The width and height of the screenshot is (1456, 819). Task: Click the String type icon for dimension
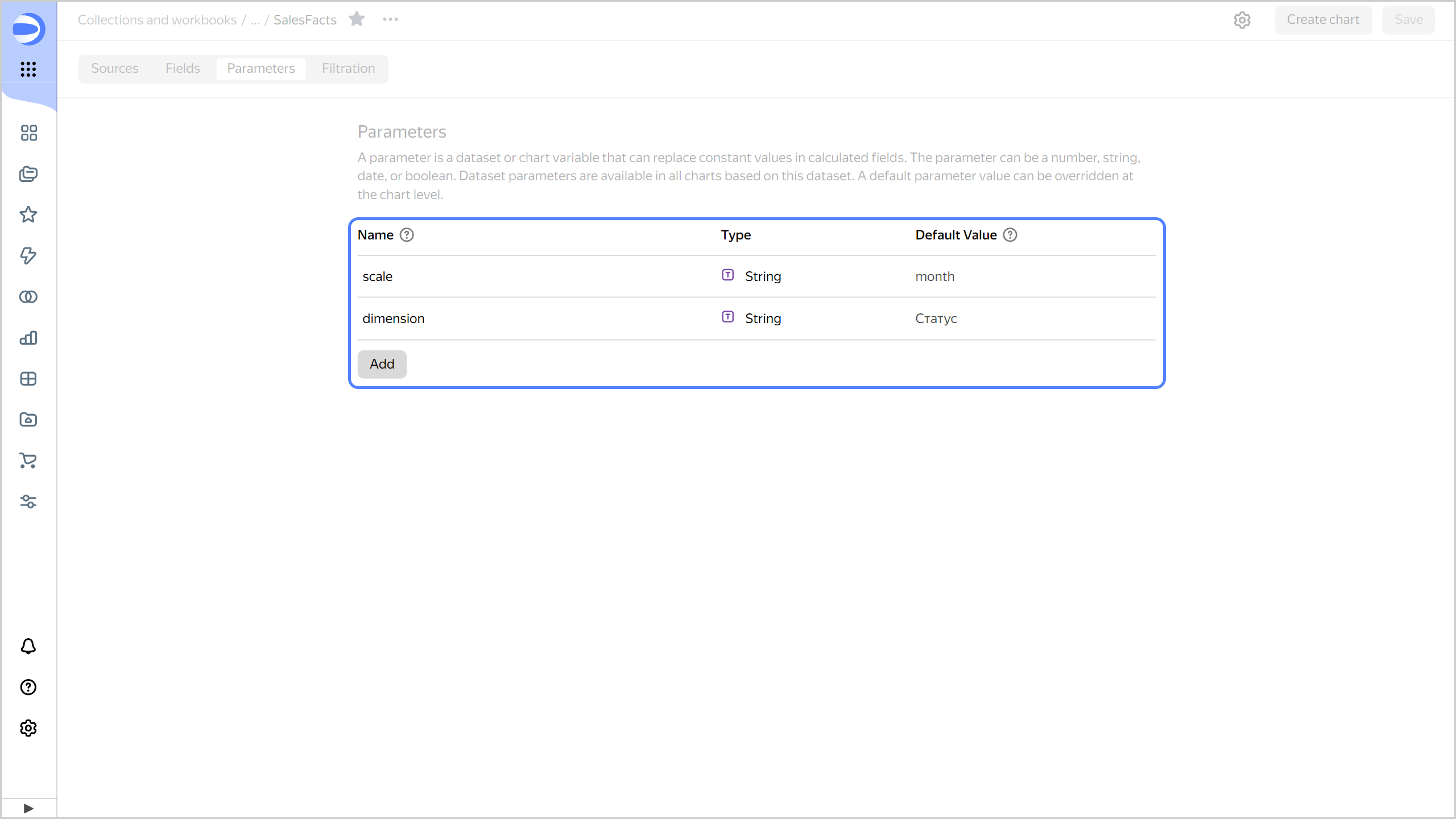(728, 317)
